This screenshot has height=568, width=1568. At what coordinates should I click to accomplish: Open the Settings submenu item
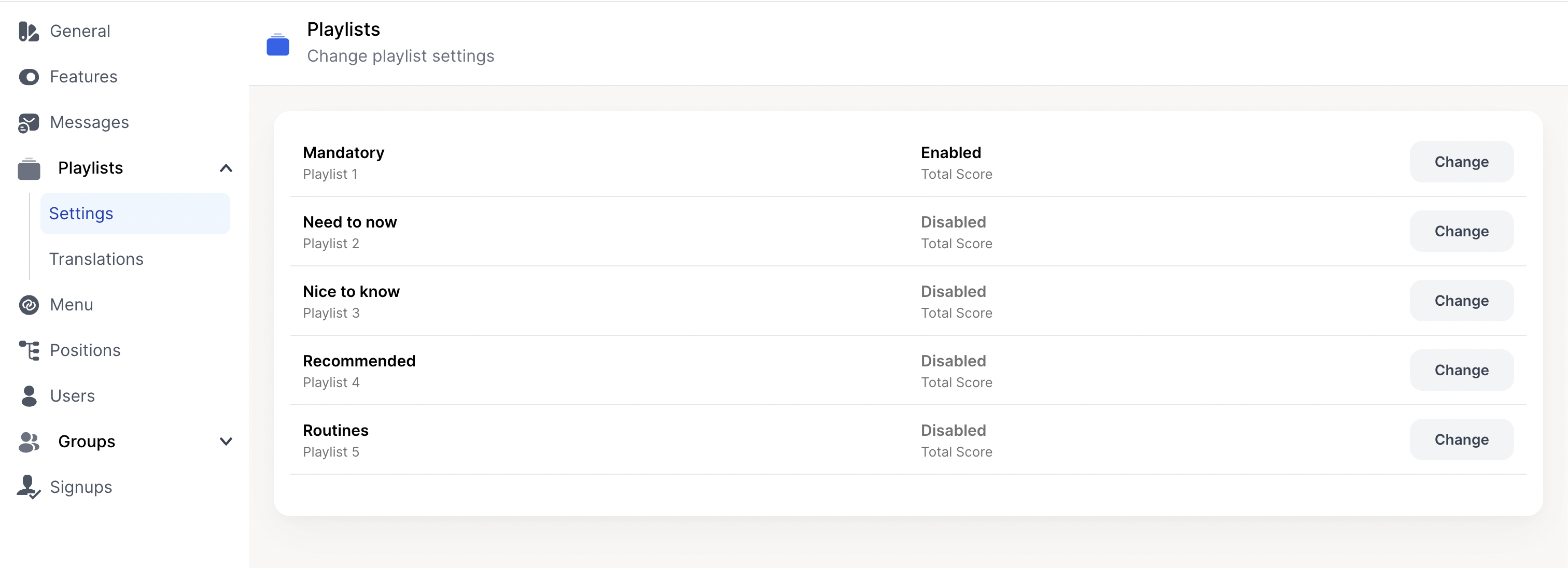[135, 214]
